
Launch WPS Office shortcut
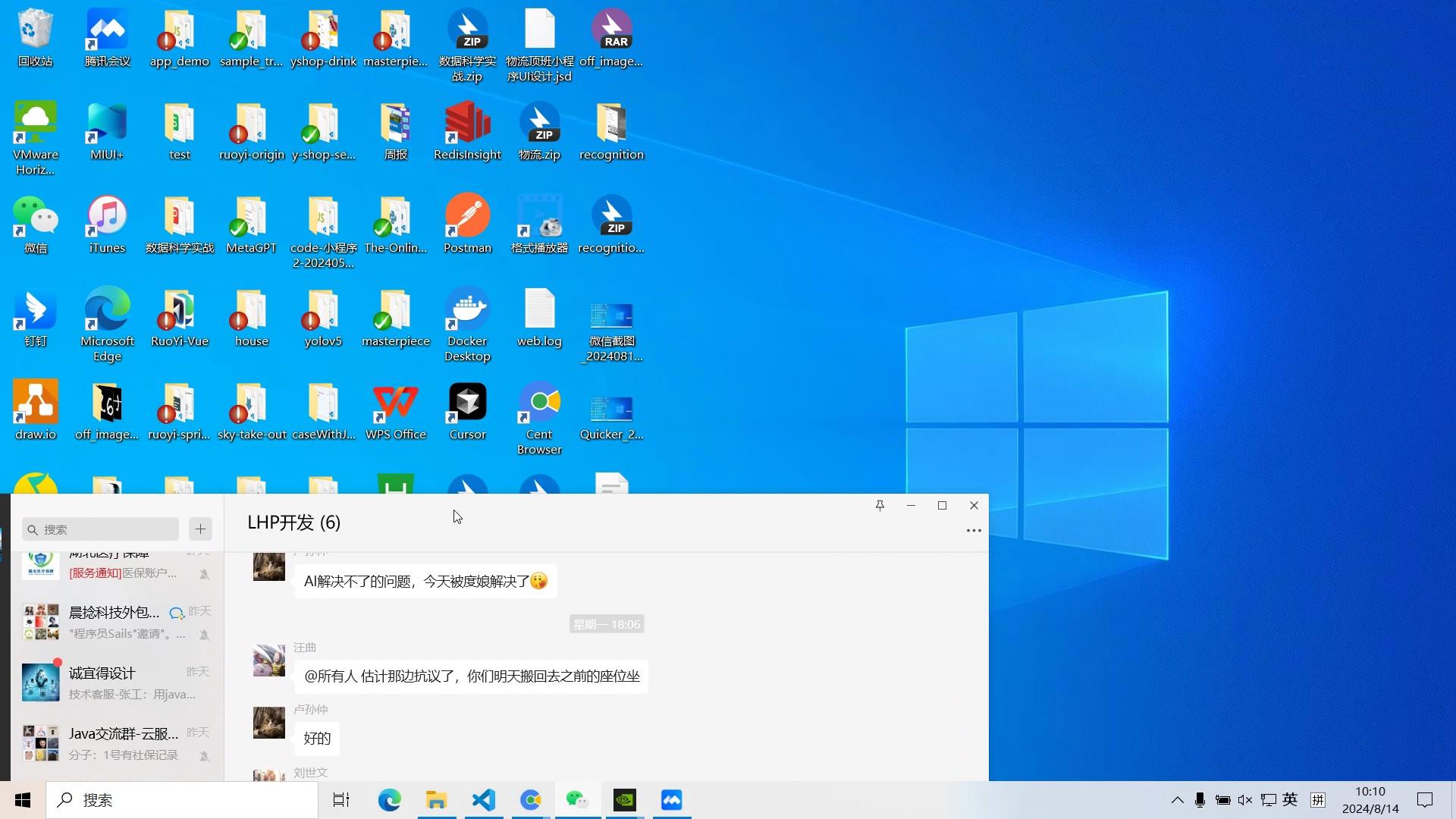(x=395, y=411)
